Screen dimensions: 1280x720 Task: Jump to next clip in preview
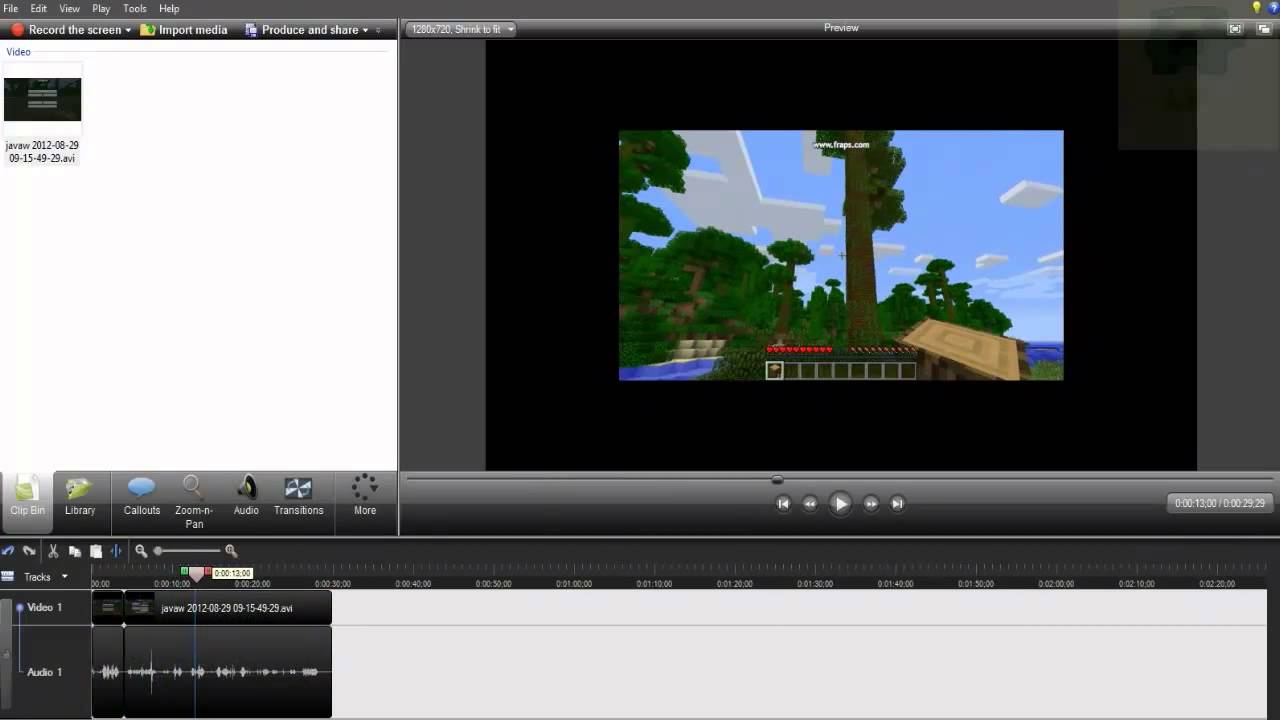coord(897,504)
